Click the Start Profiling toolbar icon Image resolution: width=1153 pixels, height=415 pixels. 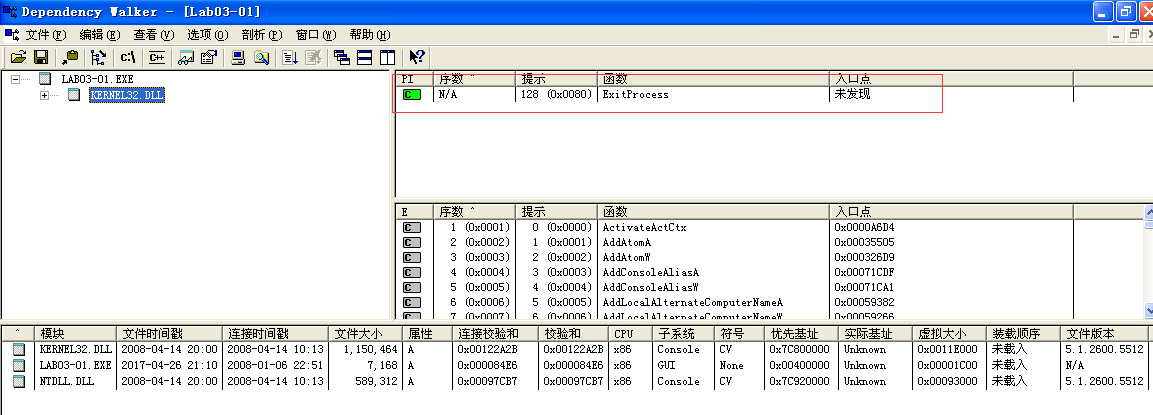pos(262,57)
